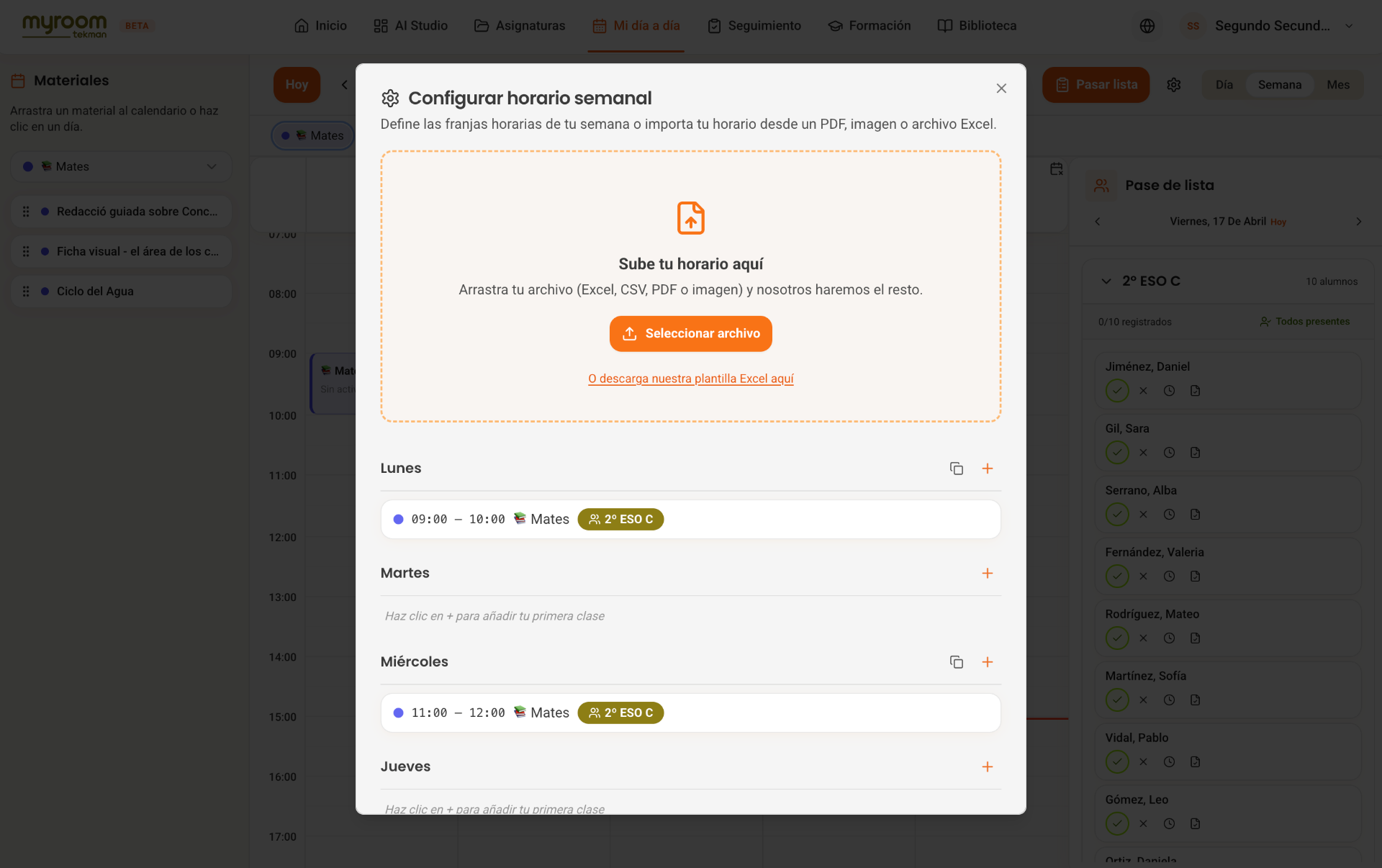This screenshot has width=1382, height=868.
Task: Download the Excel template link
Action: point(691,379)
